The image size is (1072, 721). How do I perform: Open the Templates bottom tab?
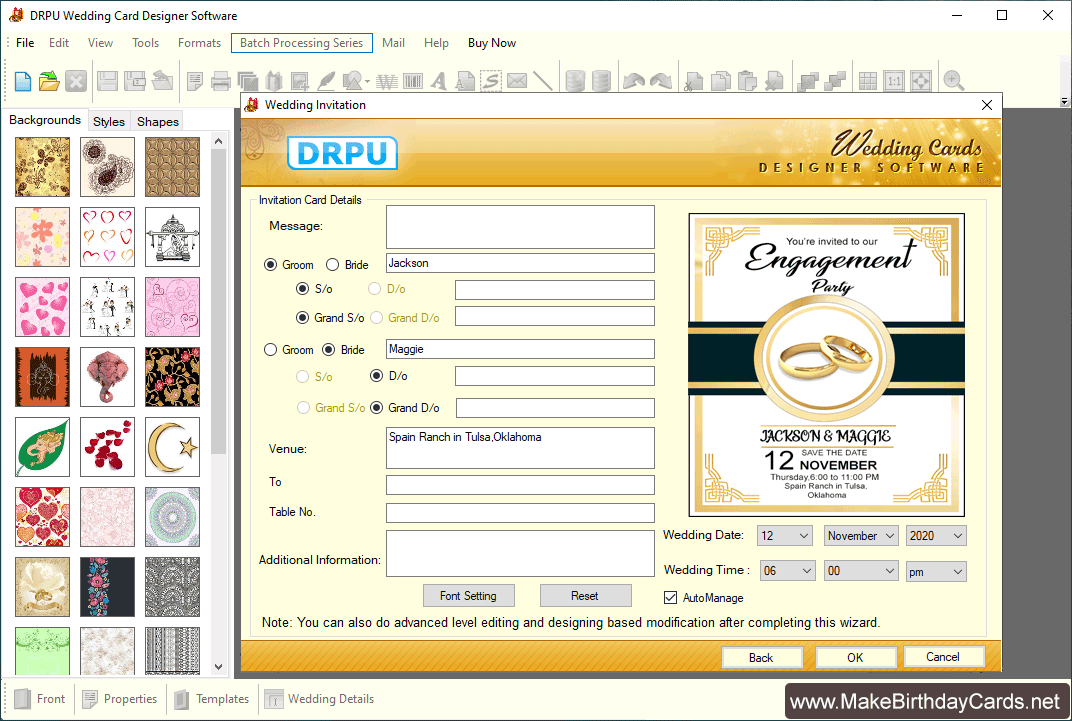[x=212, y=699]
